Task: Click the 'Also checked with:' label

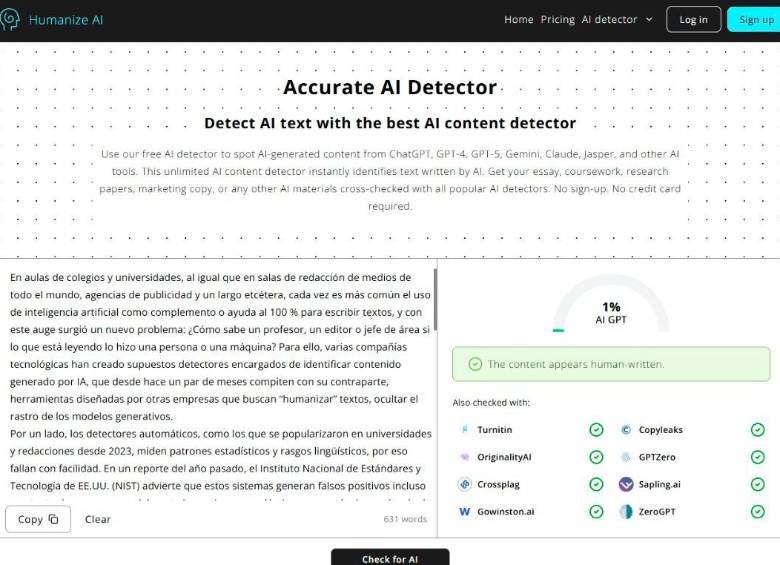Action: click(491, 402)
